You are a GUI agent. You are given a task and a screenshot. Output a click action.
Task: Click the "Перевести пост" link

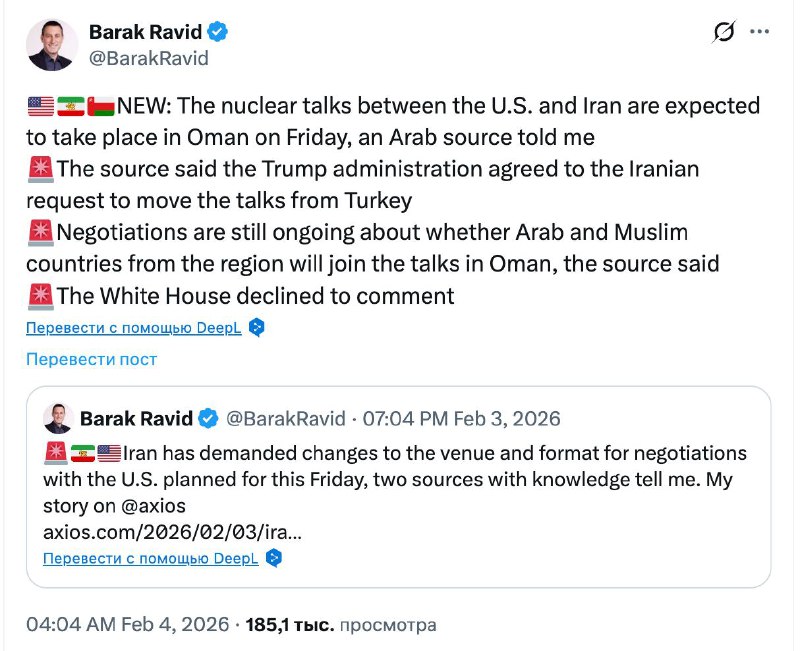tap(91, 359)
